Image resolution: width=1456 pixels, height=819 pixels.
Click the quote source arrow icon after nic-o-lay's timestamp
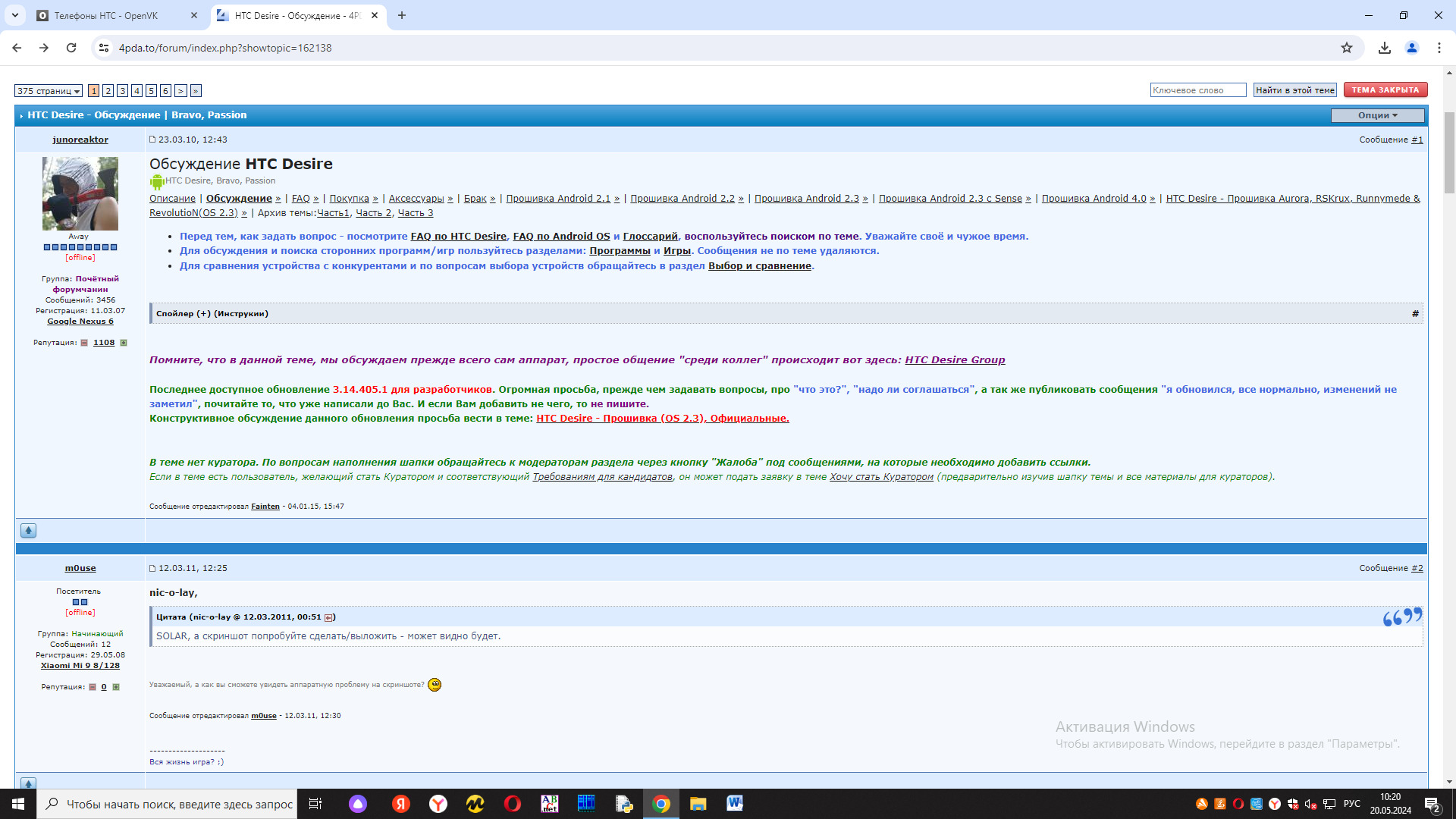click(x=328, y=617)
